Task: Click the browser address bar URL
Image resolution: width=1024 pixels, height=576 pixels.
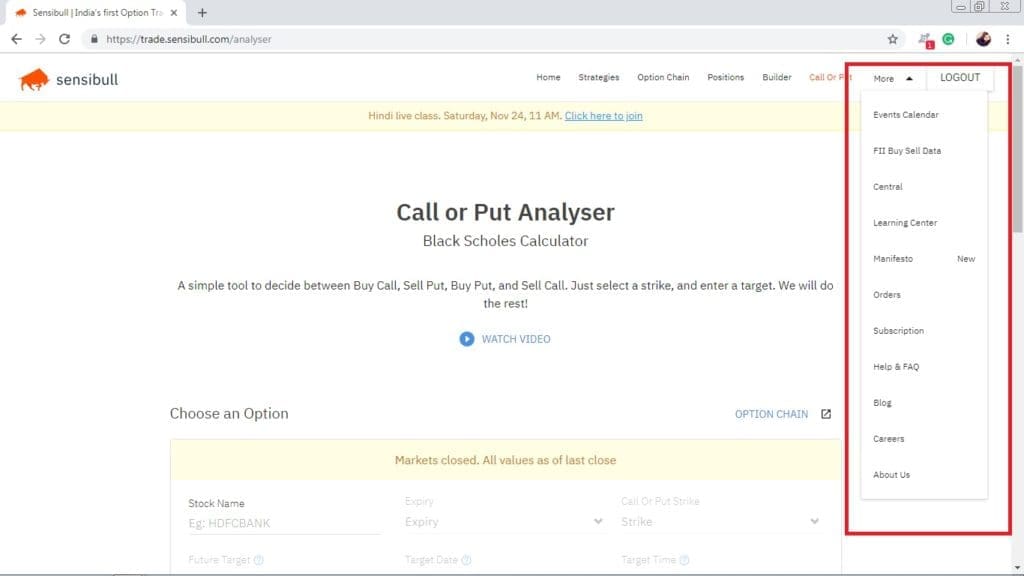Action: click(188, 39)
